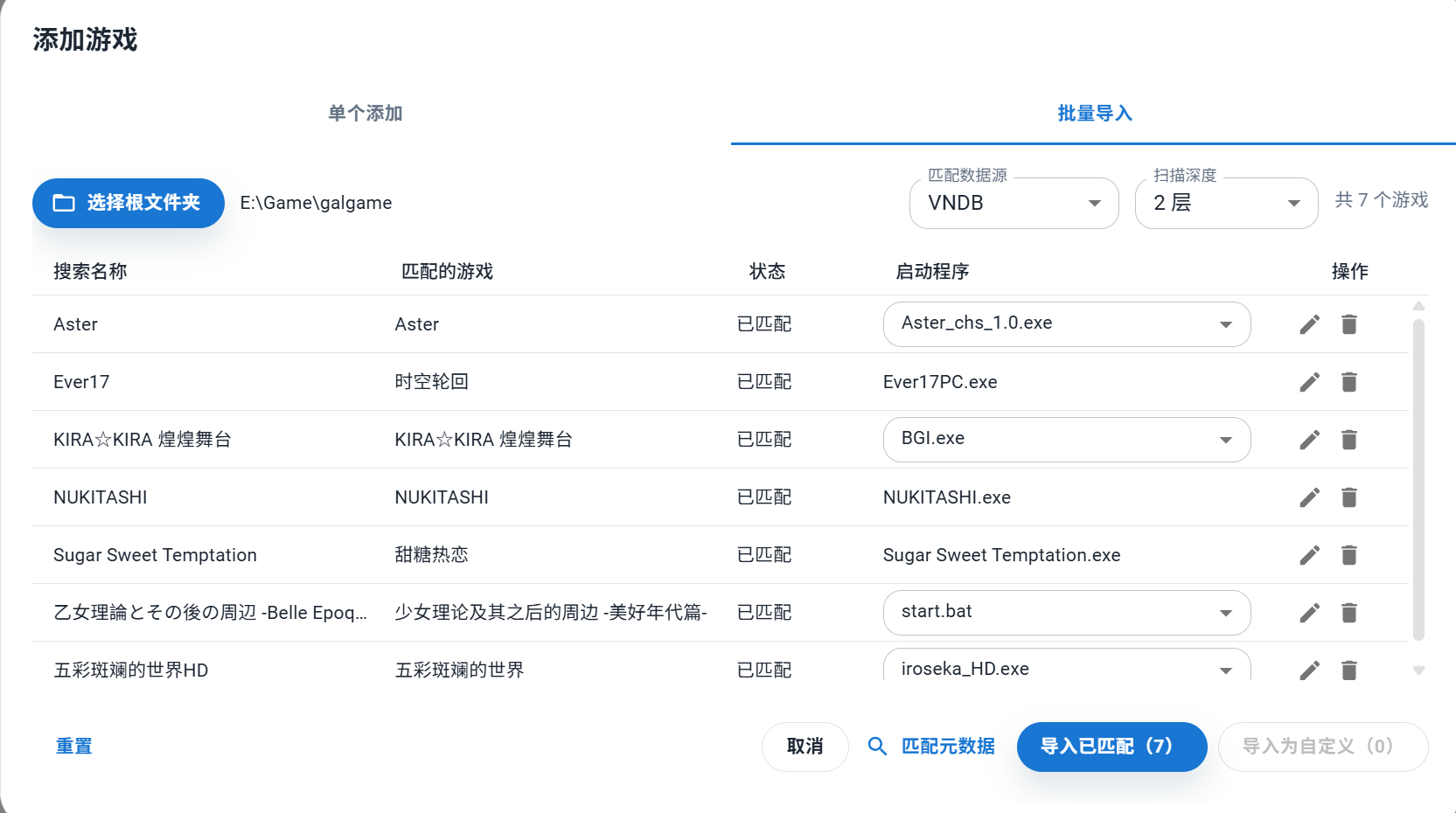This screenshot has width=1456, height=813.
Task: Switch to the 批量导入 tab
Action: coord(1094,114)
